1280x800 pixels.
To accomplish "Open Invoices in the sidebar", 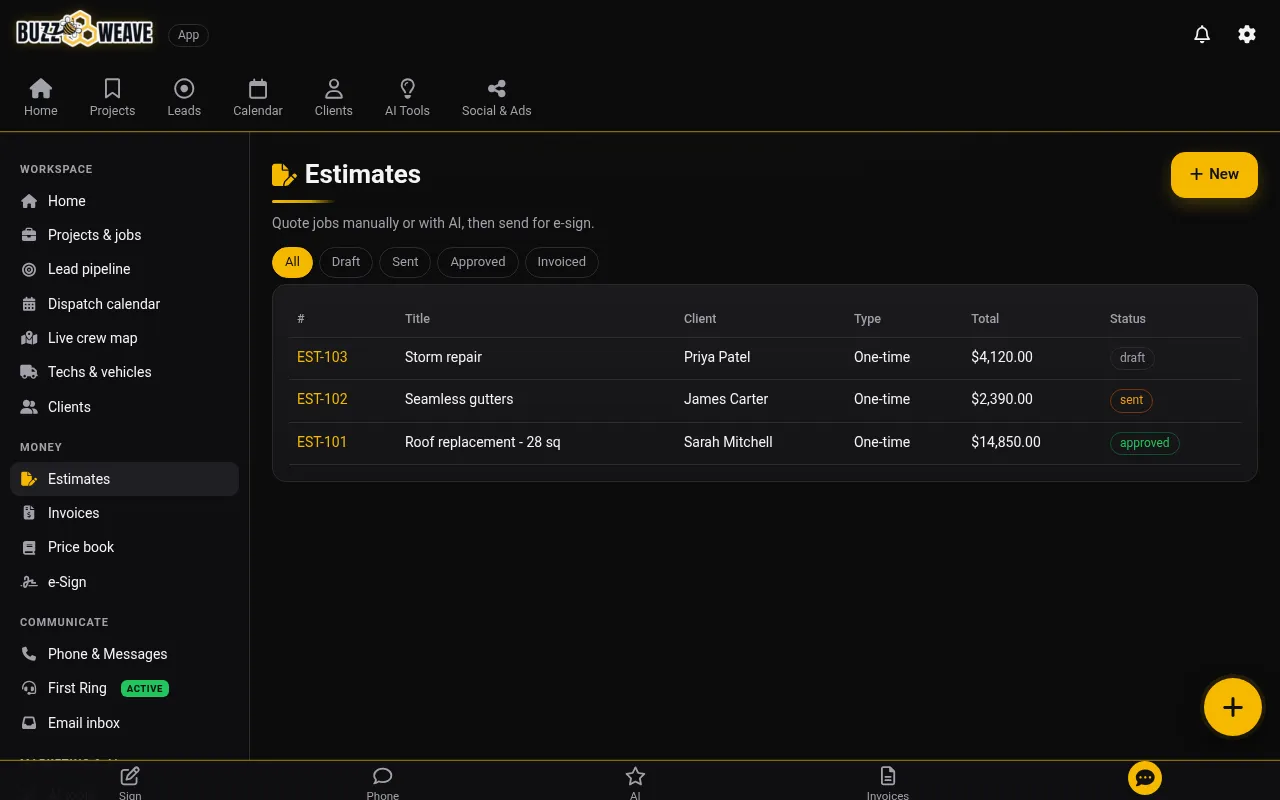I will 124,513.
